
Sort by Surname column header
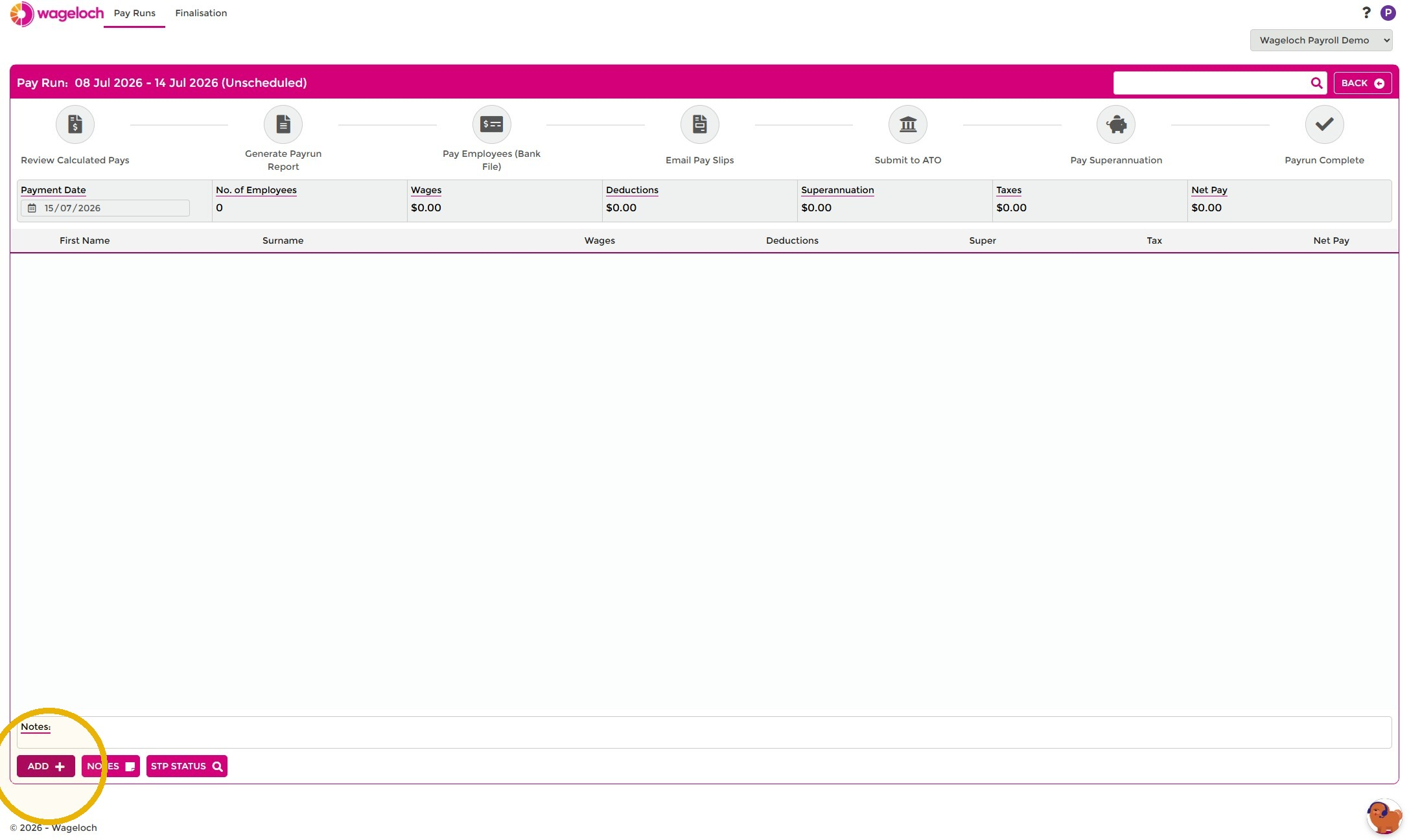click(x=283, y=240)
